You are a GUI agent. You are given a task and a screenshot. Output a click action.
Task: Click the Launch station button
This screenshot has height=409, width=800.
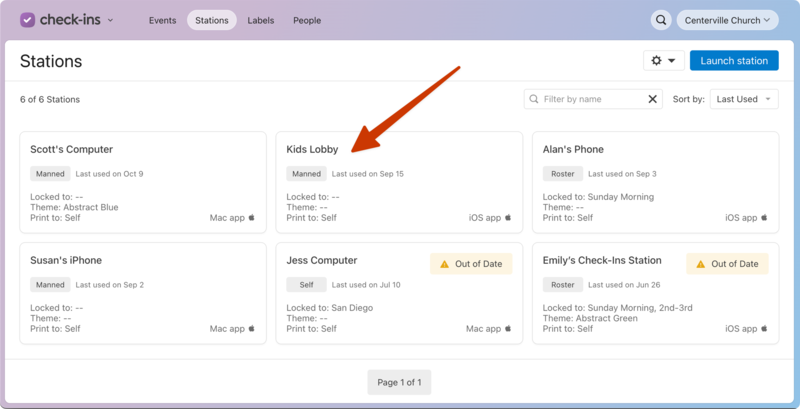click(733, 61)
